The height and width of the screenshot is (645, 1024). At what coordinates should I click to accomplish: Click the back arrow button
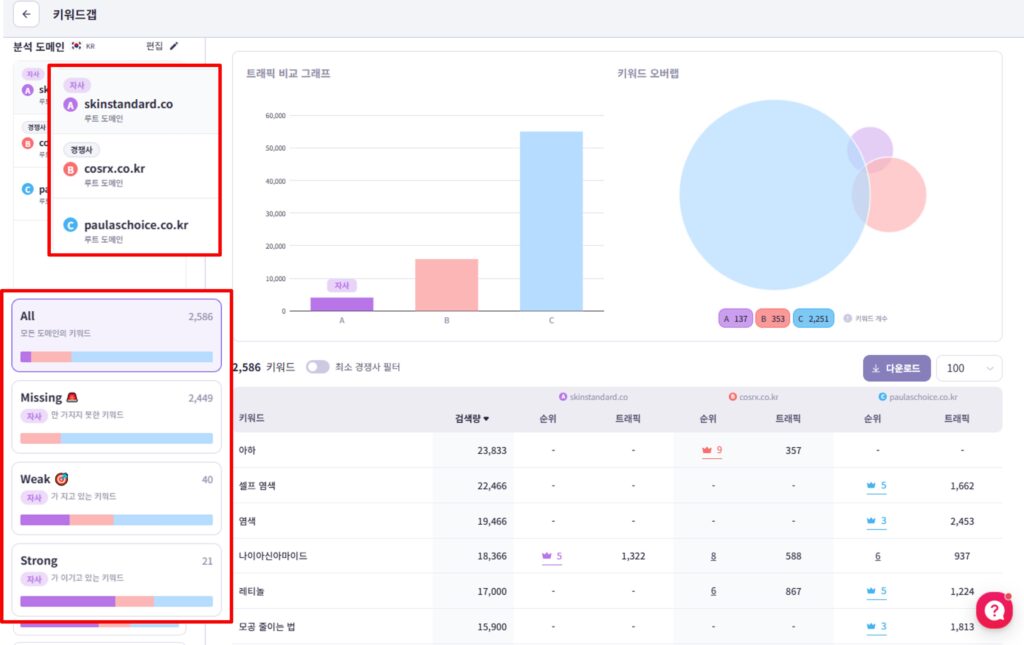pyautogui.click(x=25, y=15)
